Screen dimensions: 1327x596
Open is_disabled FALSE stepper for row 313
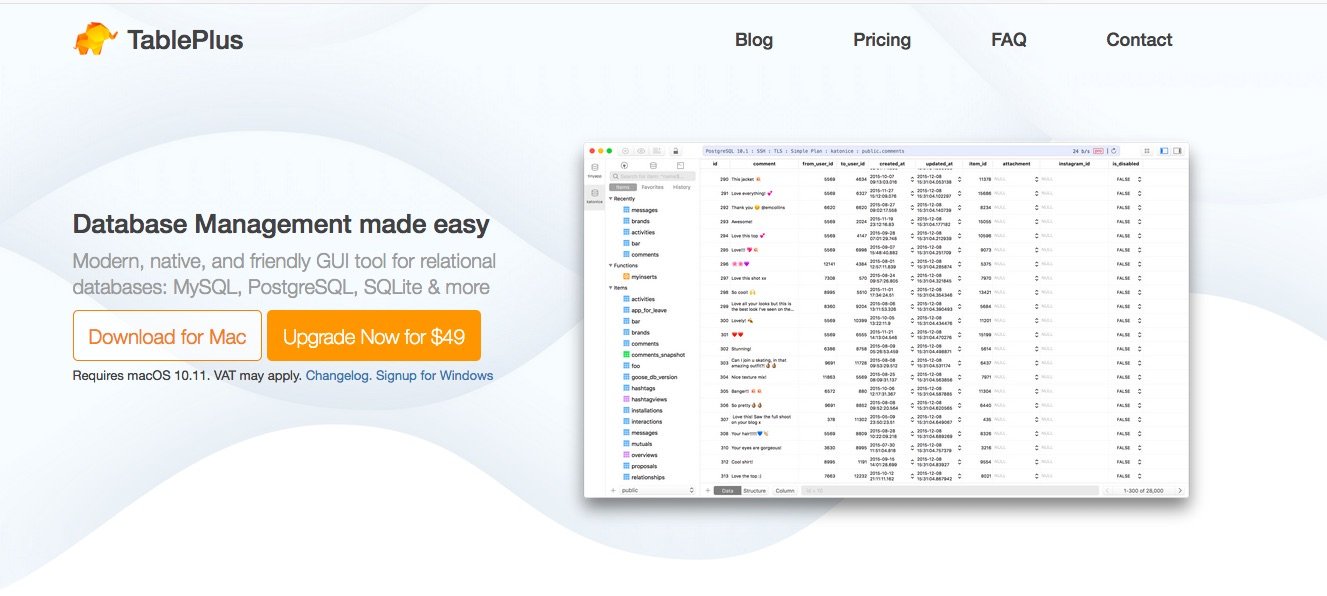(x=1139, y=476)
